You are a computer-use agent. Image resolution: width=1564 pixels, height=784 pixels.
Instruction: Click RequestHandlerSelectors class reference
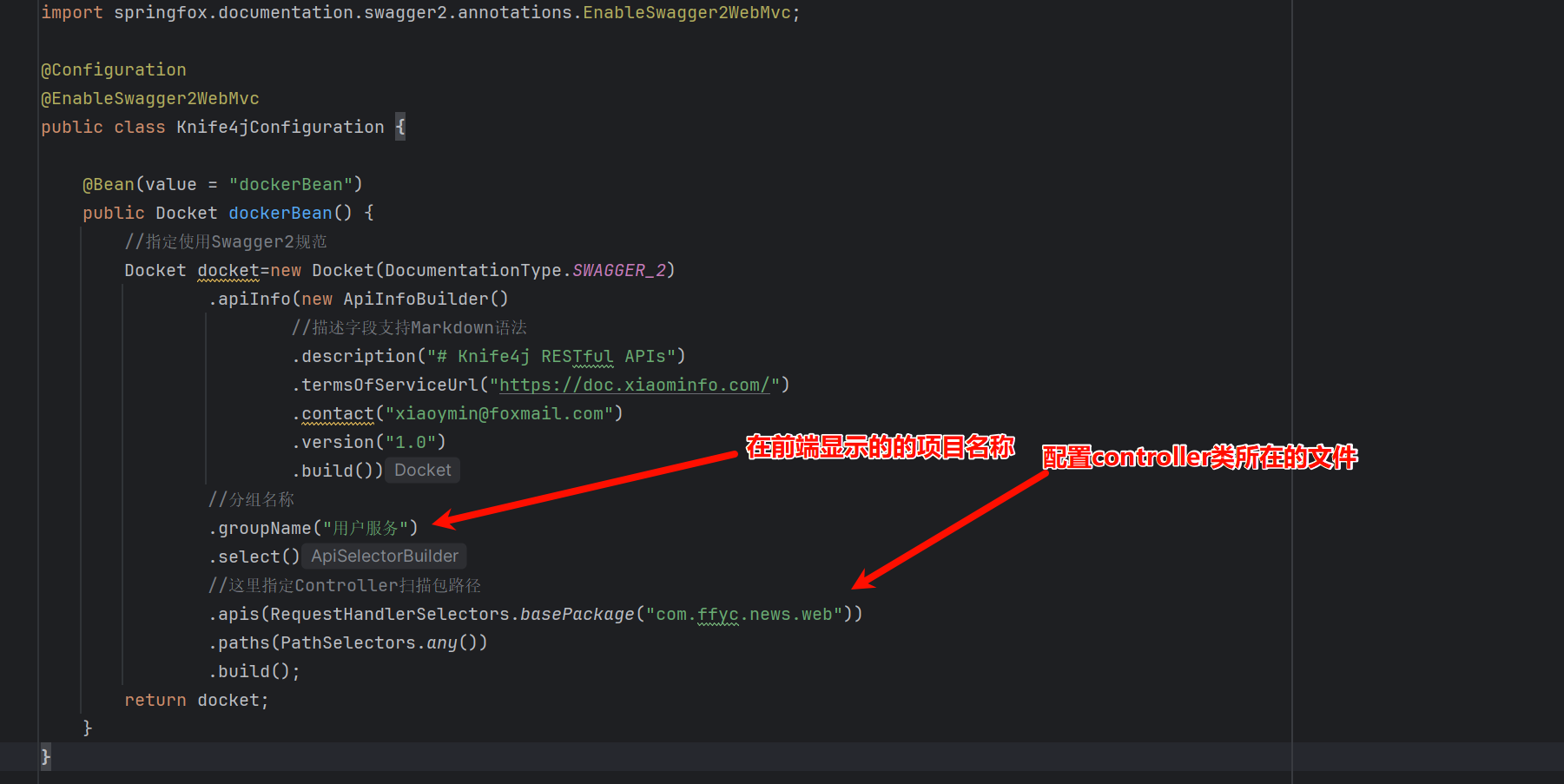(390, 614)
